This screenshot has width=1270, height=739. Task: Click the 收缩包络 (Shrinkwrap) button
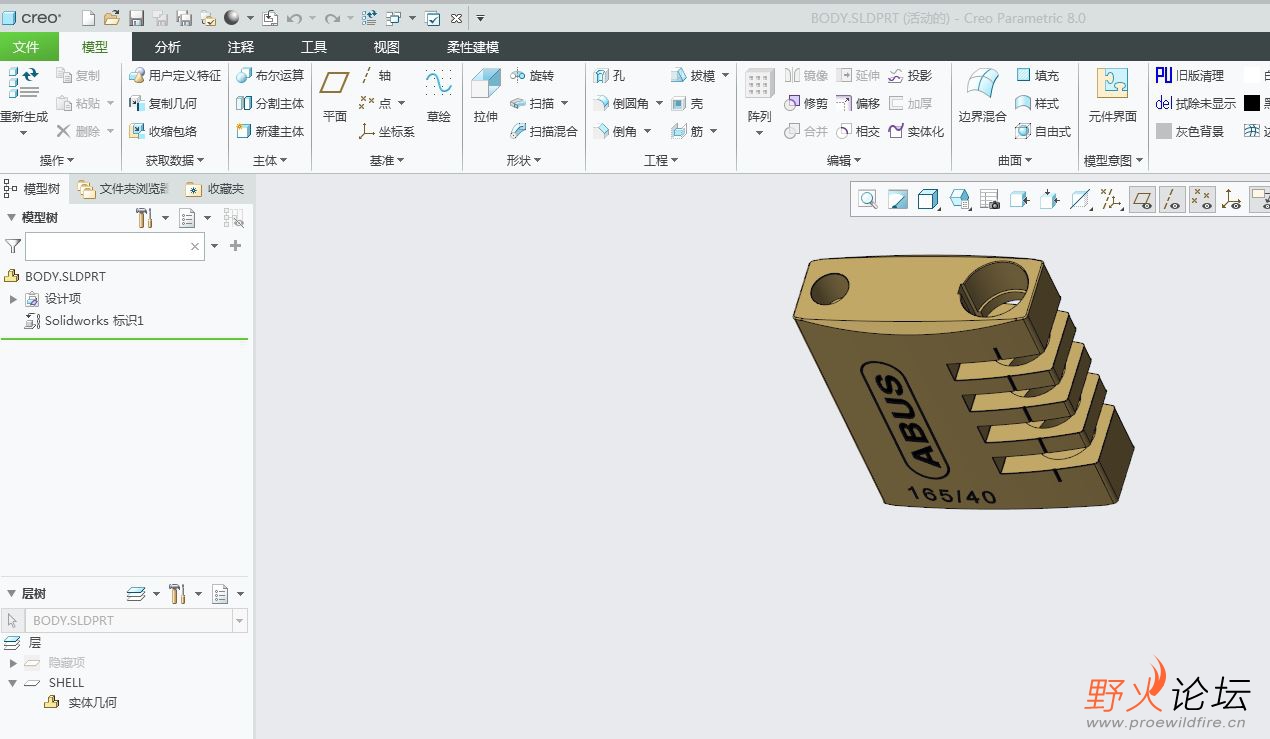pos(163,131)
